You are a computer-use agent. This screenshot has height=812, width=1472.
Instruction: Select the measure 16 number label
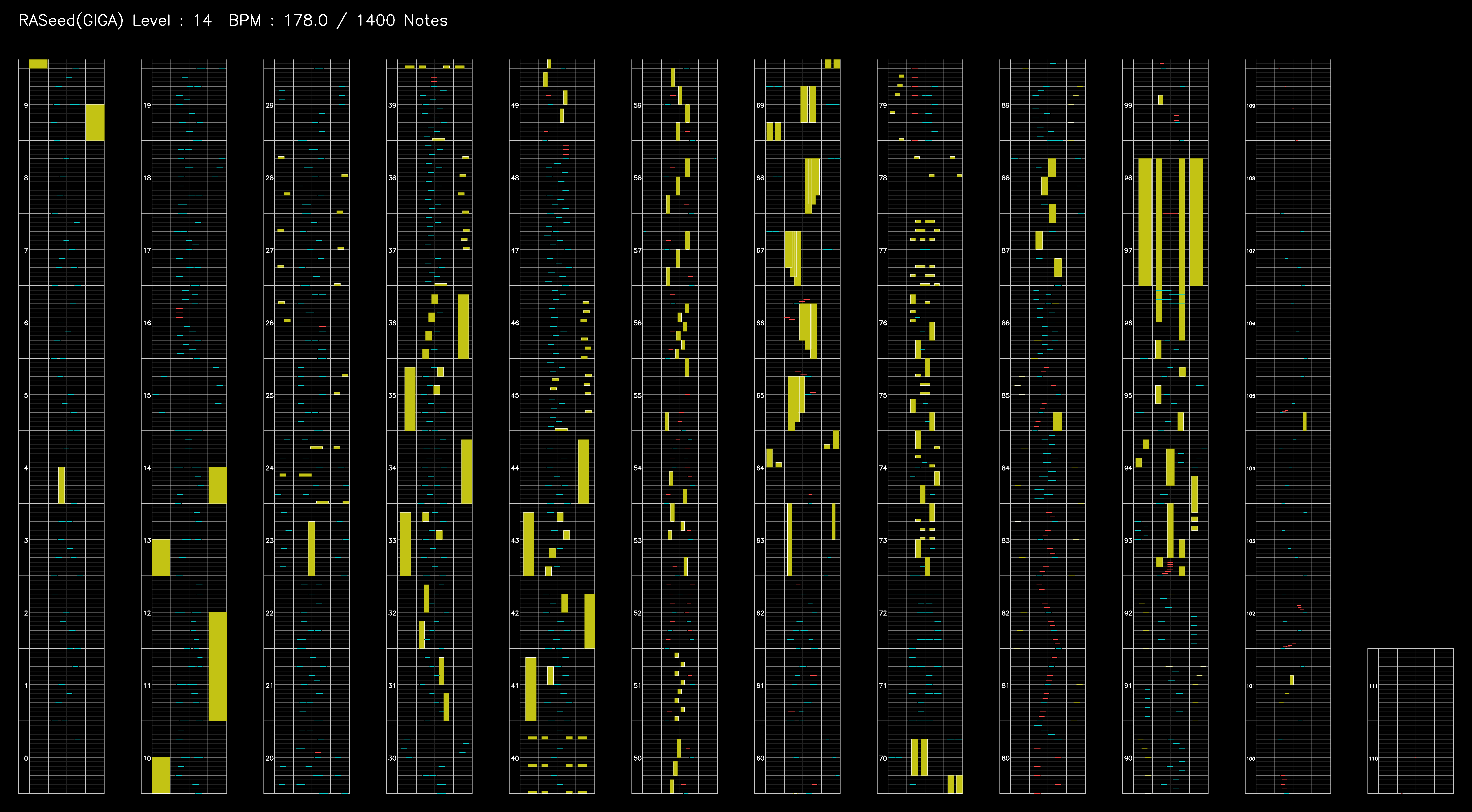pos(147,323)
